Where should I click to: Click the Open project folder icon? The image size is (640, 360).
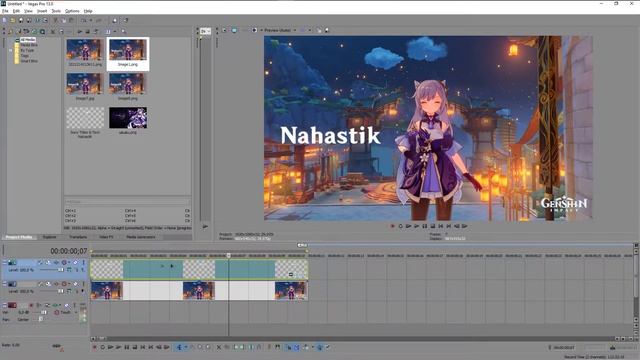[x=13, y=20]
